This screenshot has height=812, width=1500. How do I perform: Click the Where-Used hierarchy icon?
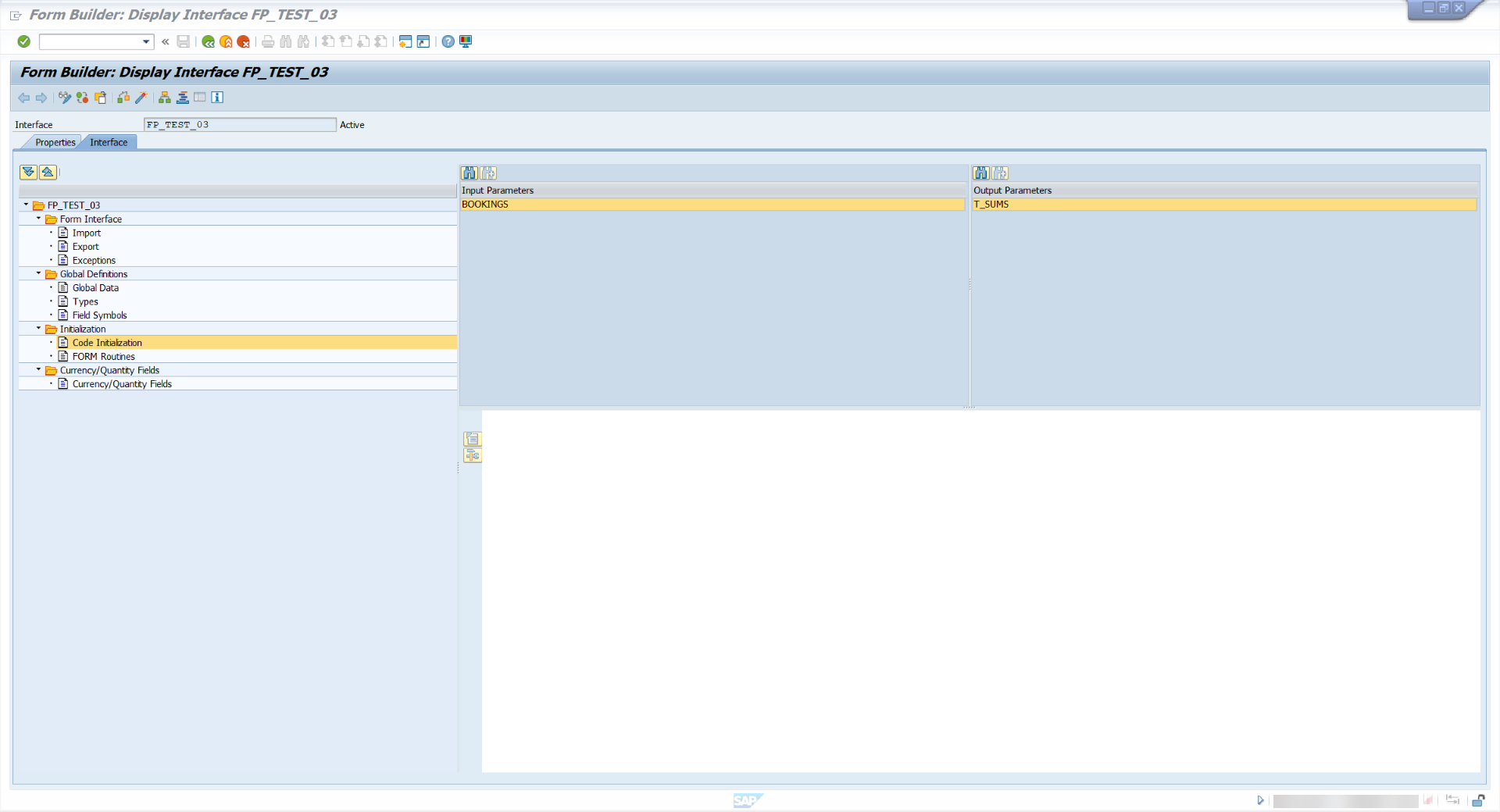(165, 98)
